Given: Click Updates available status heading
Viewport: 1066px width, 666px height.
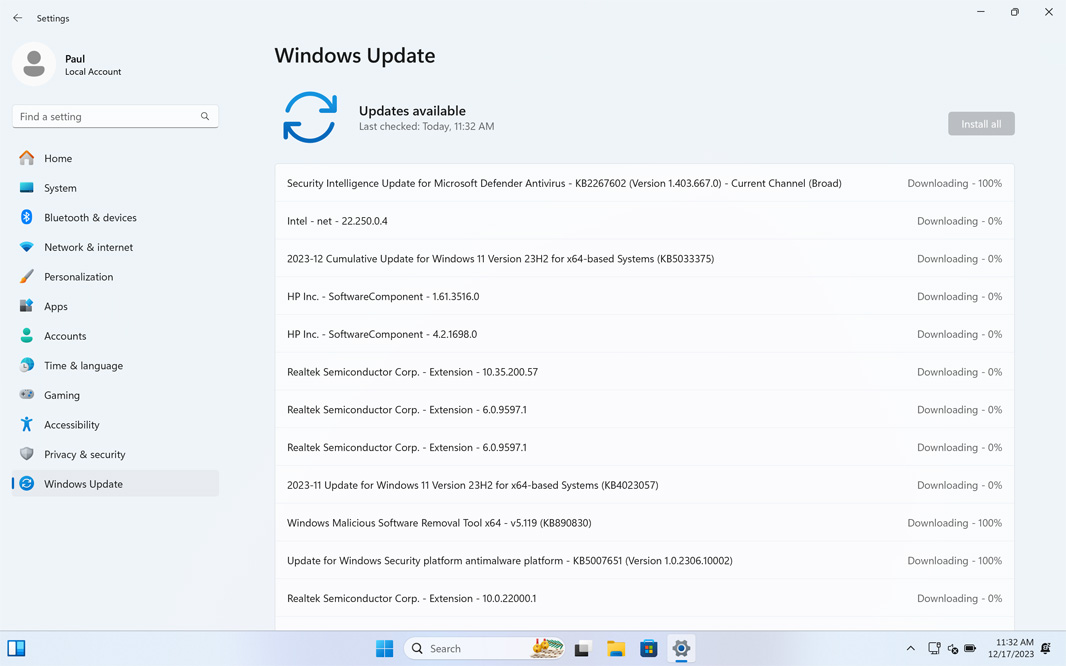Looking at the screenshot, I should (x=412, y=111).
